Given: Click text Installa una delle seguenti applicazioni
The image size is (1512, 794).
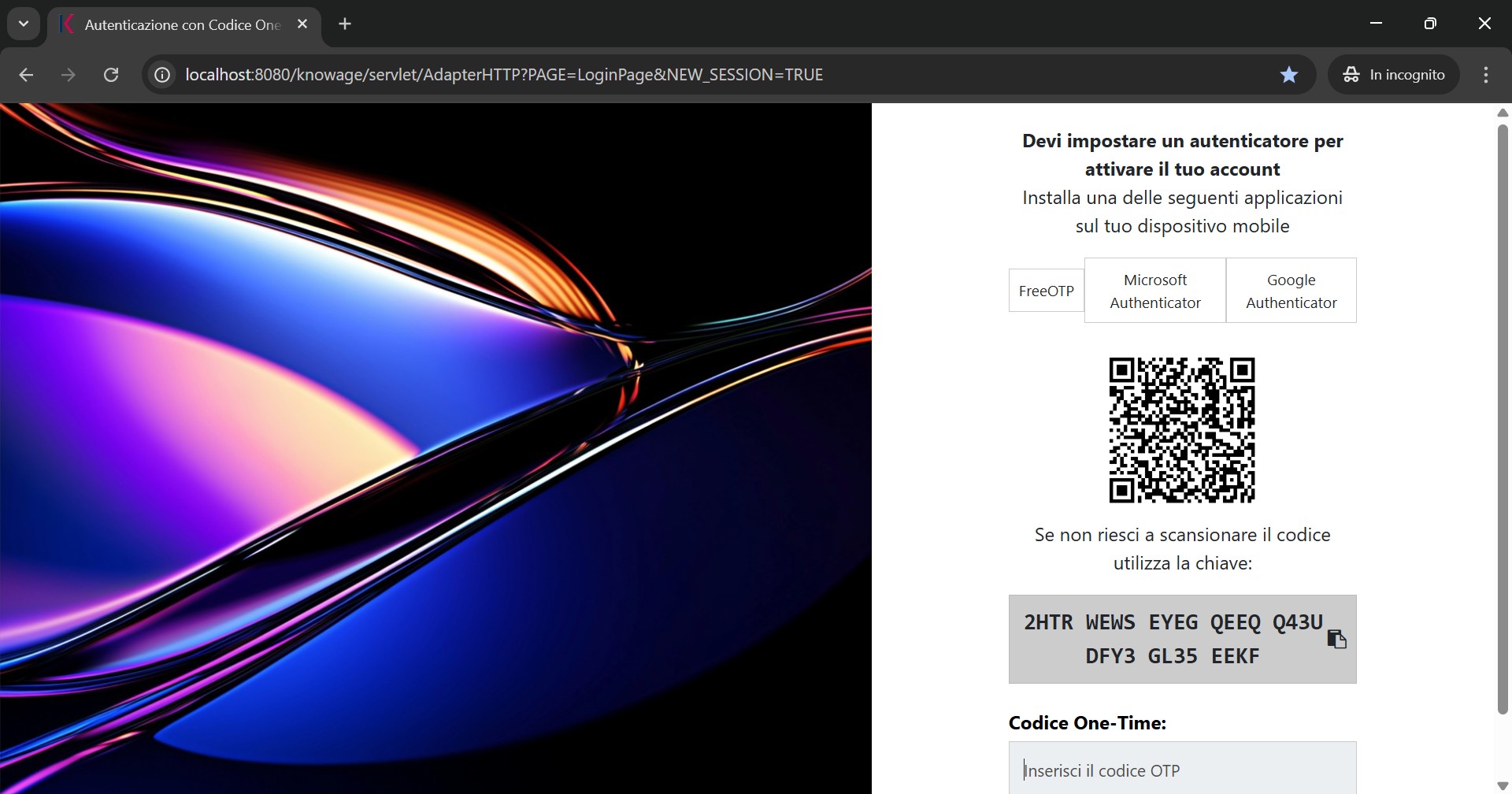Looking at the screenshot, I should 1183,212.
